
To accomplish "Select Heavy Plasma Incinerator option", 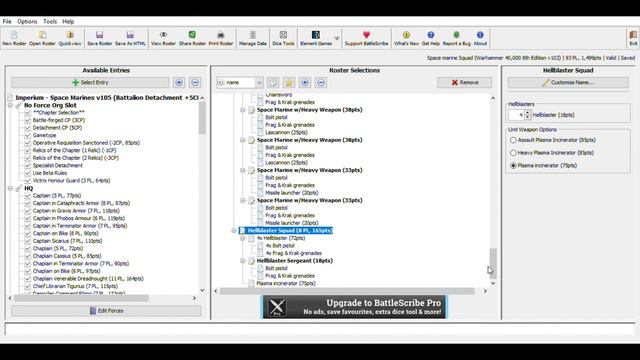I will coord(513,153).
